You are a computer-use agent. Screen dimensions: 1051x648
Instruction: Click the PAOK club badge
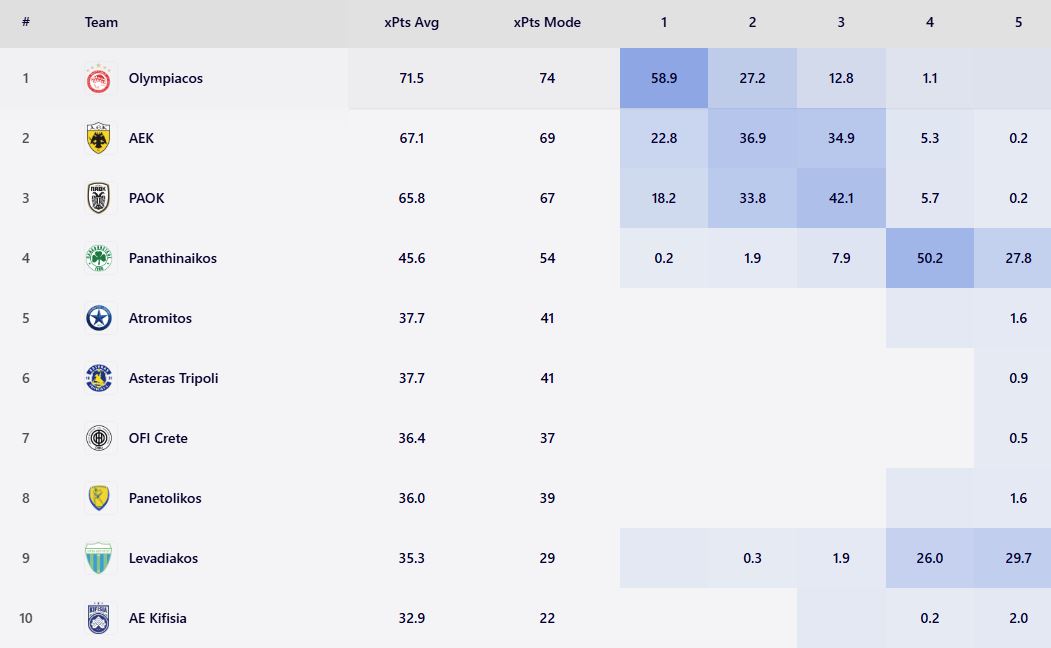98,198
